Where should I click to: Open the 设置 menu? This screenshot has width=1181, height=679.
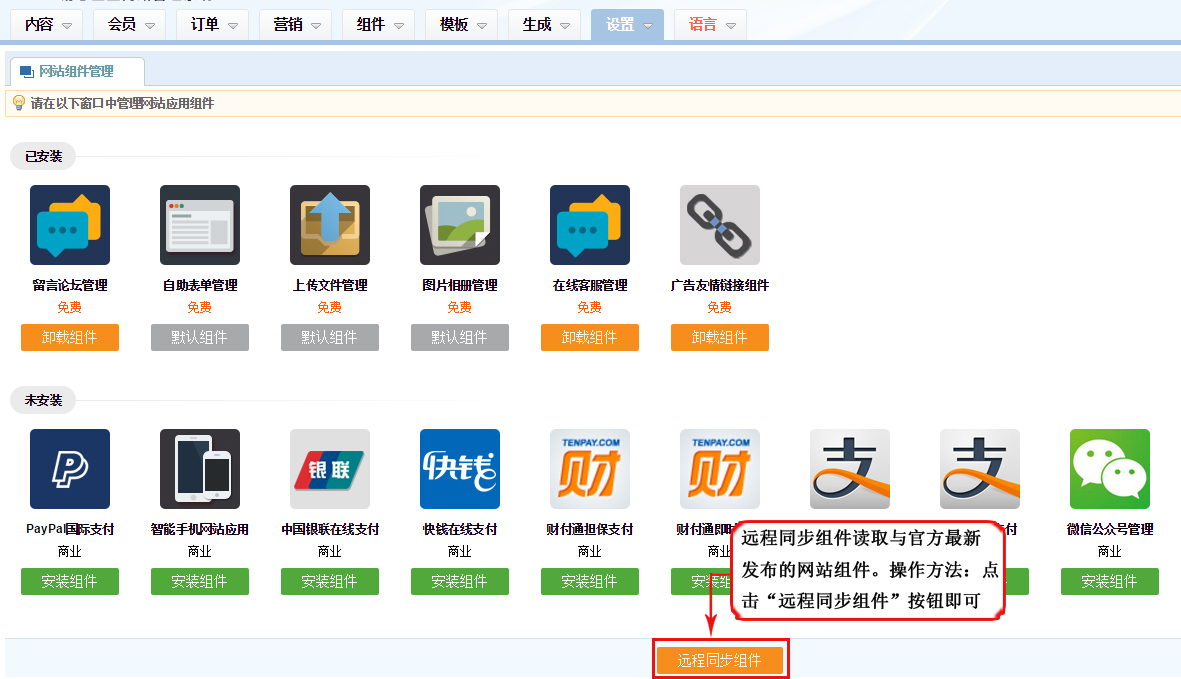tap(629, 25)
